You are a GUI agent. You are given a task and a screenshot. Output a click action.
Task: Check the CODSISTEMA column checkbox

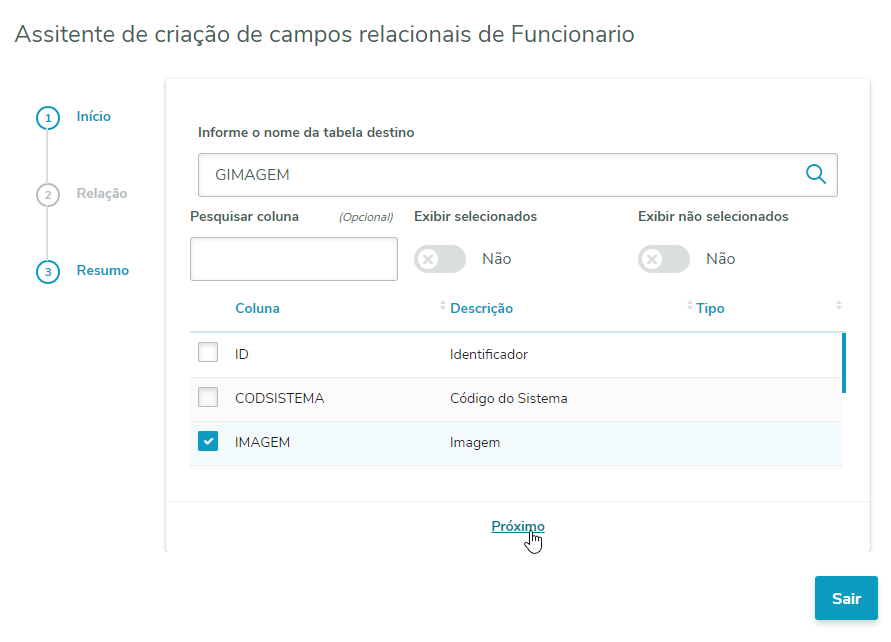[x=208, y=398]
